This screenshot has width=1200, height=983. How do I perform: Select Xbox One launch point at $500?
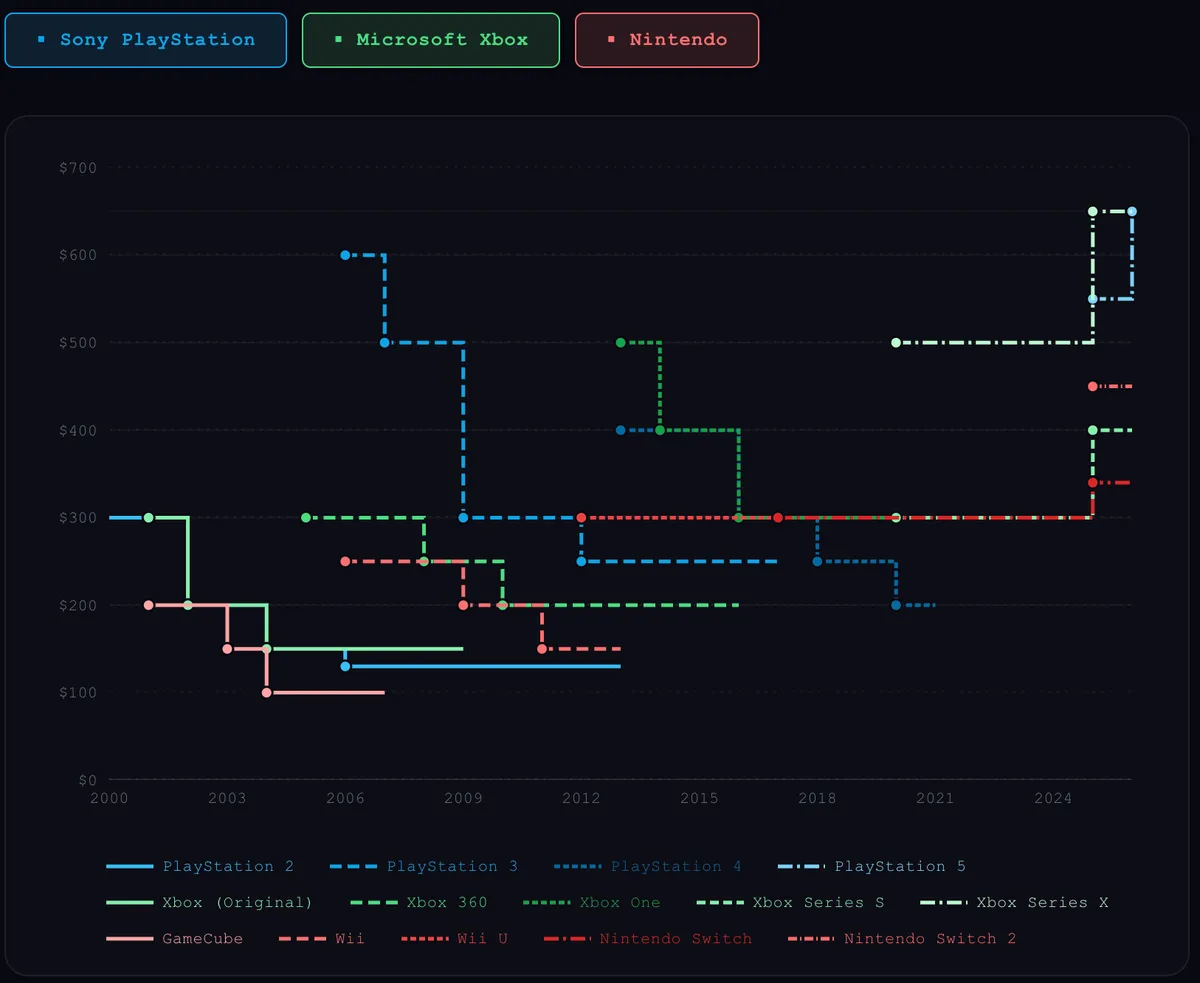620,342
